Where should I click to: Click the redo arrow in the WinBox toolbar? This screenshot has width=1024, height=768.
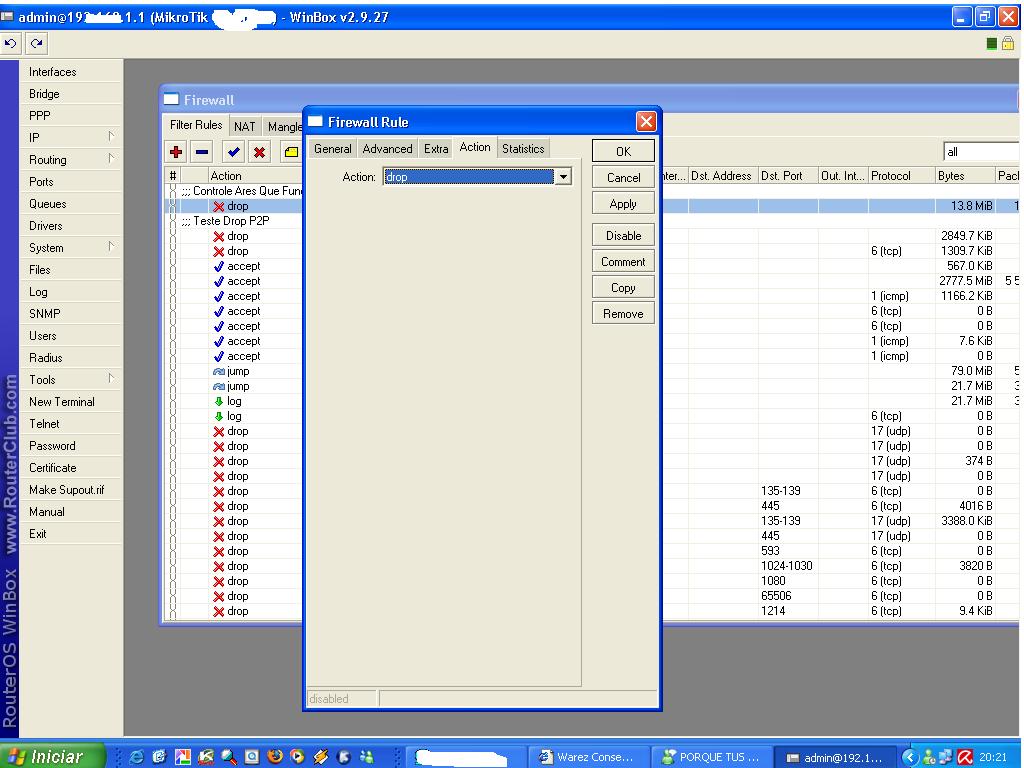pyautogui.click(x=37, y=44)
